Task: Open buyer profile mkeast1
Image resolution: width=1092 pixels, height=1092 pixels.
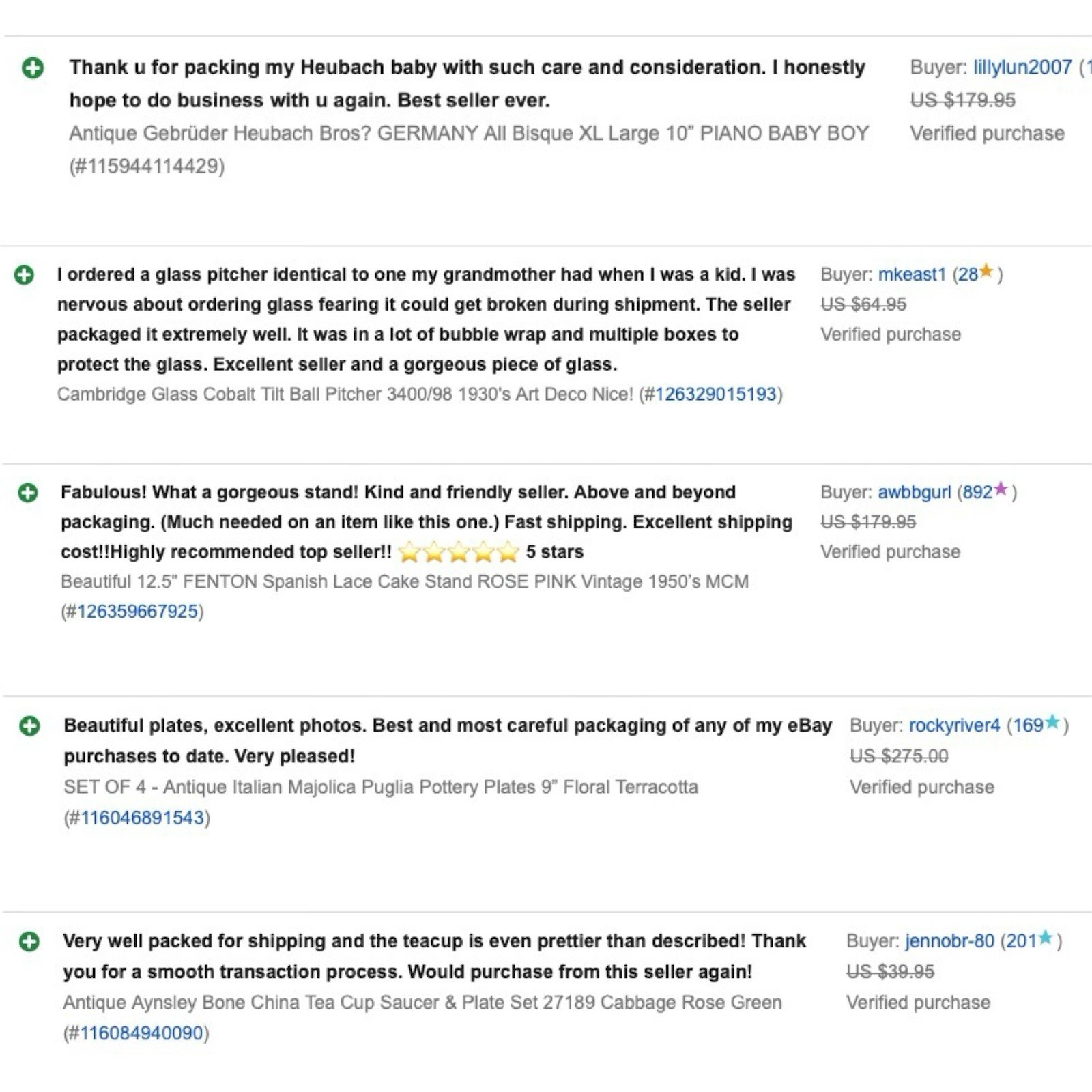Action: [x=912, y=274]
